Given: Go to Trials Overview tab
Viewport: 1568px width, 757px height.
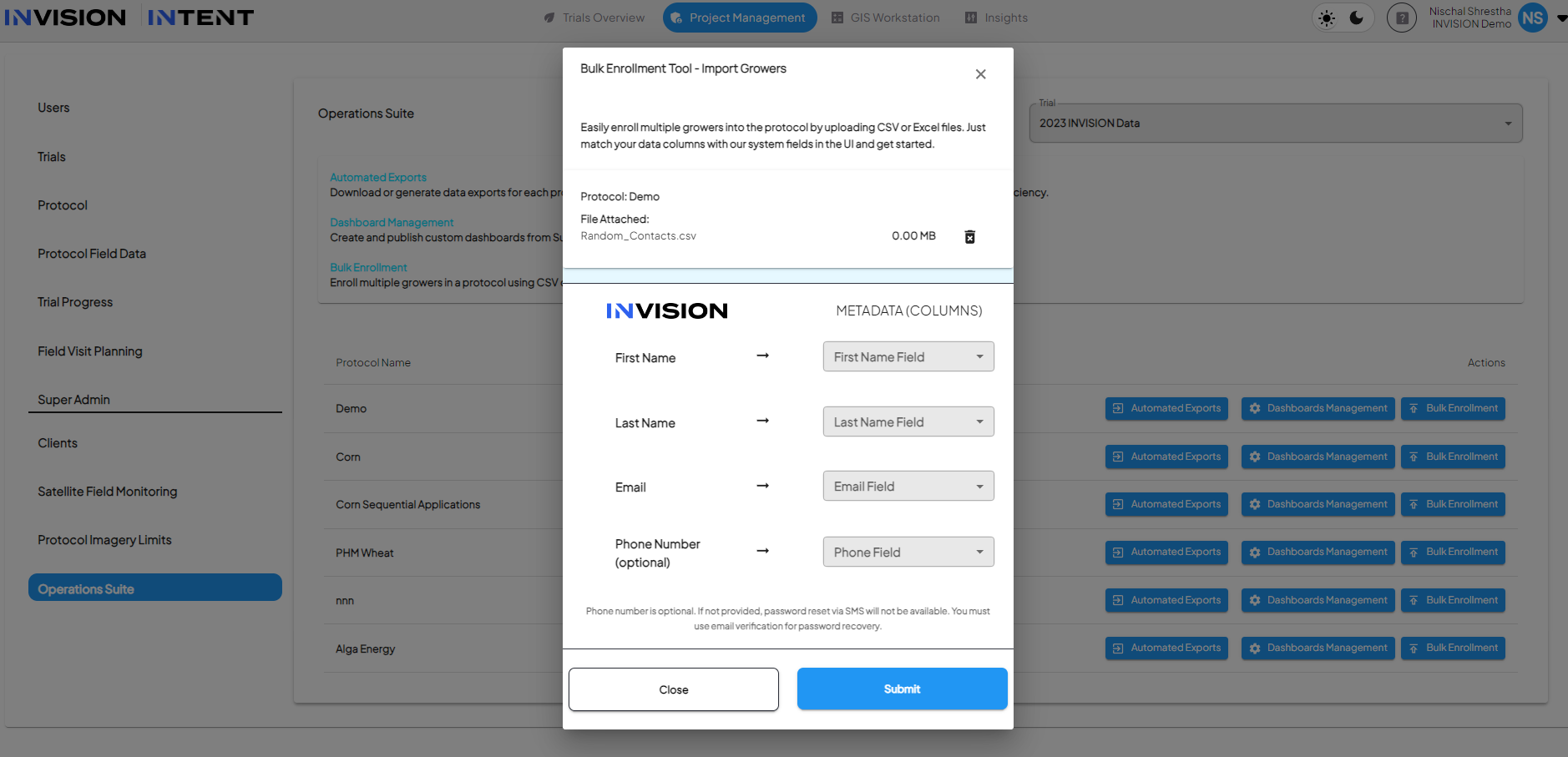Looking at the screenshot, I should point(594,18).
